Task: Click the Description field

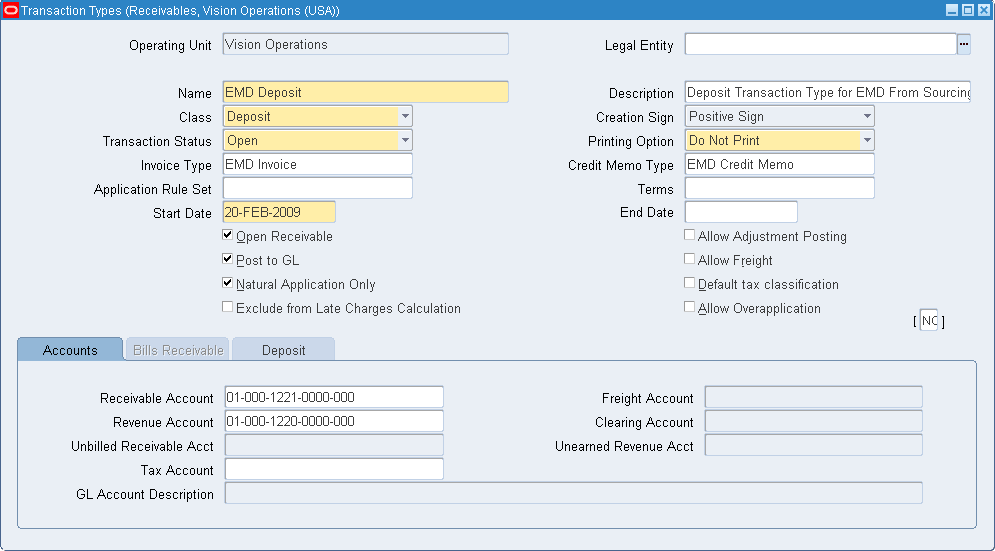Action: pyautogui.click(x=827, y=93)
